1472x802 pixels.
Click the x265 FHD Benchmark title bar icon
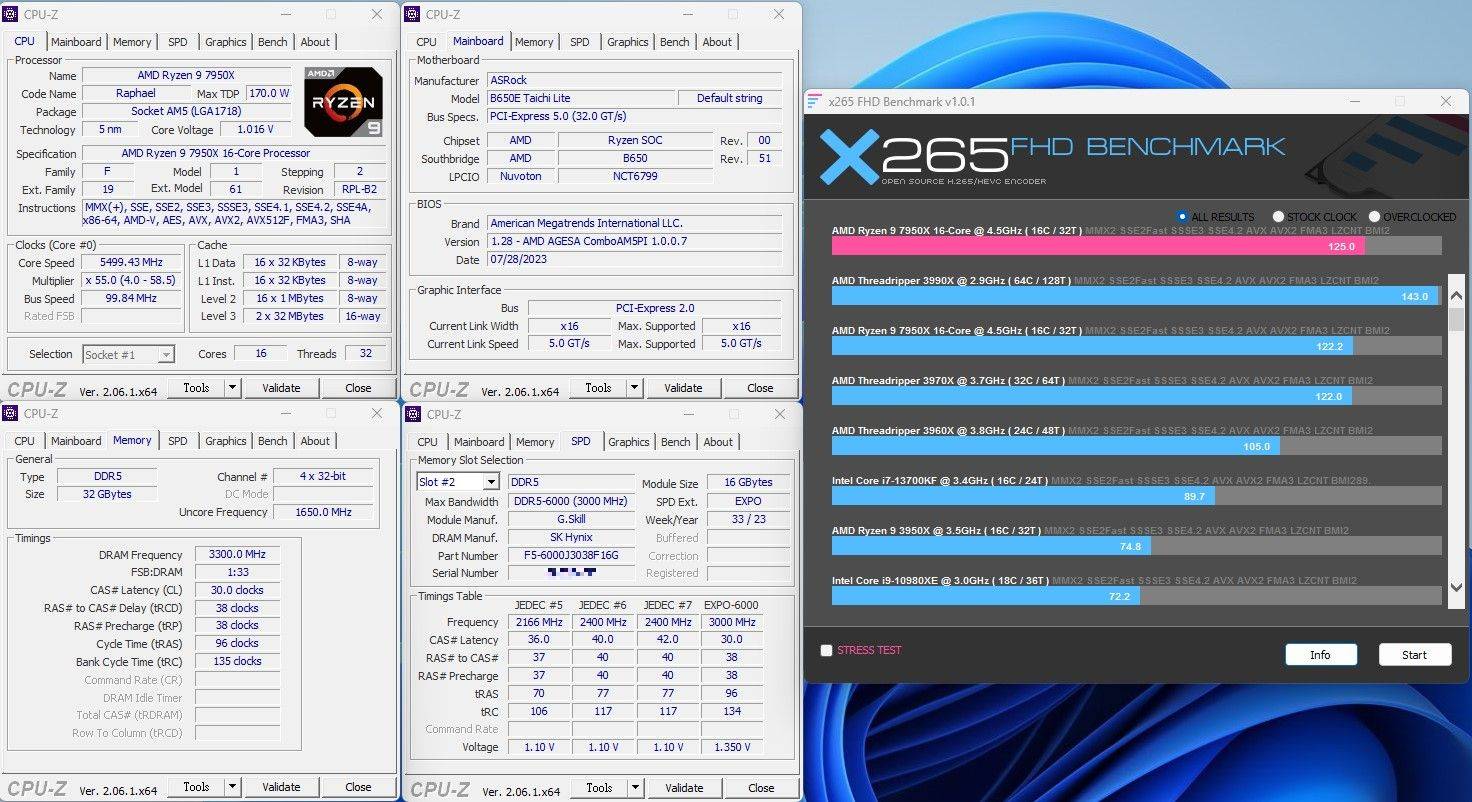(x=816, y=101)
